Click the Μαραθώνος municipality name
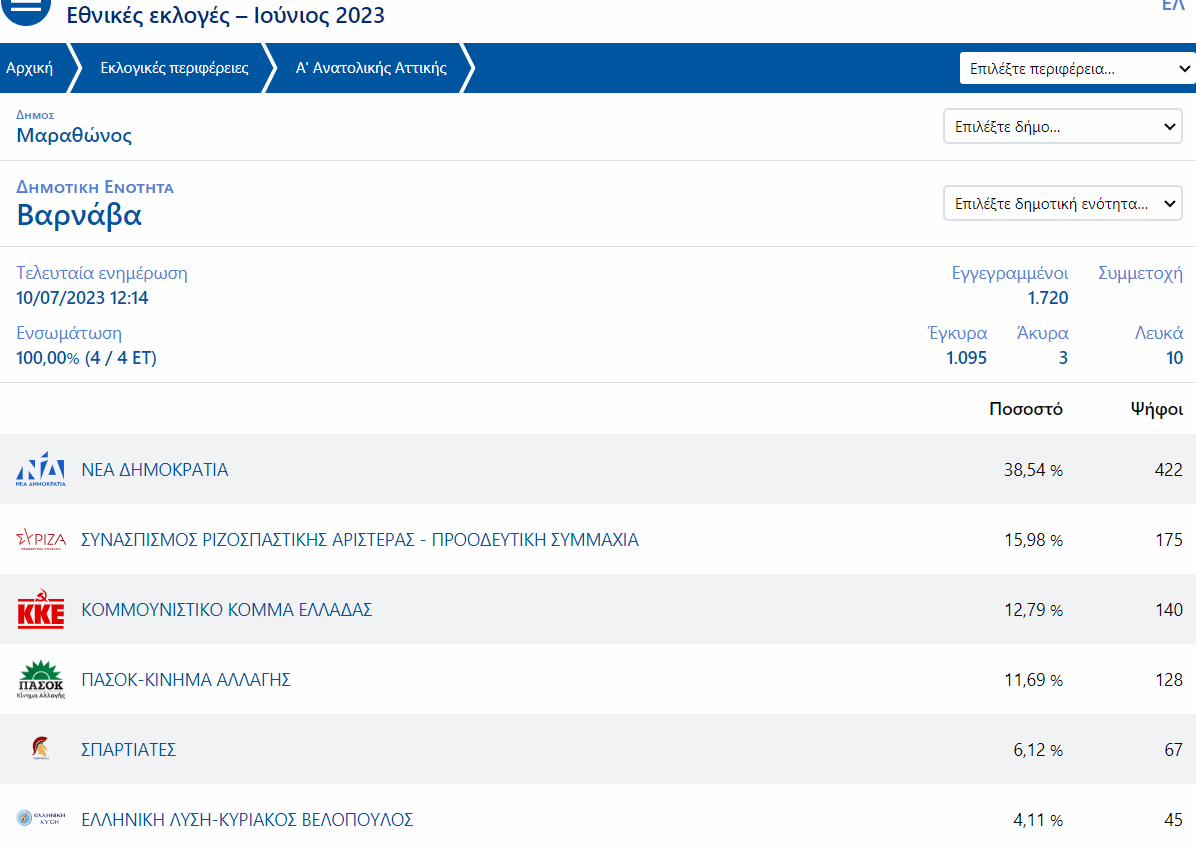The width and height of the screenshot is (1196, 849). click(74, 136)
